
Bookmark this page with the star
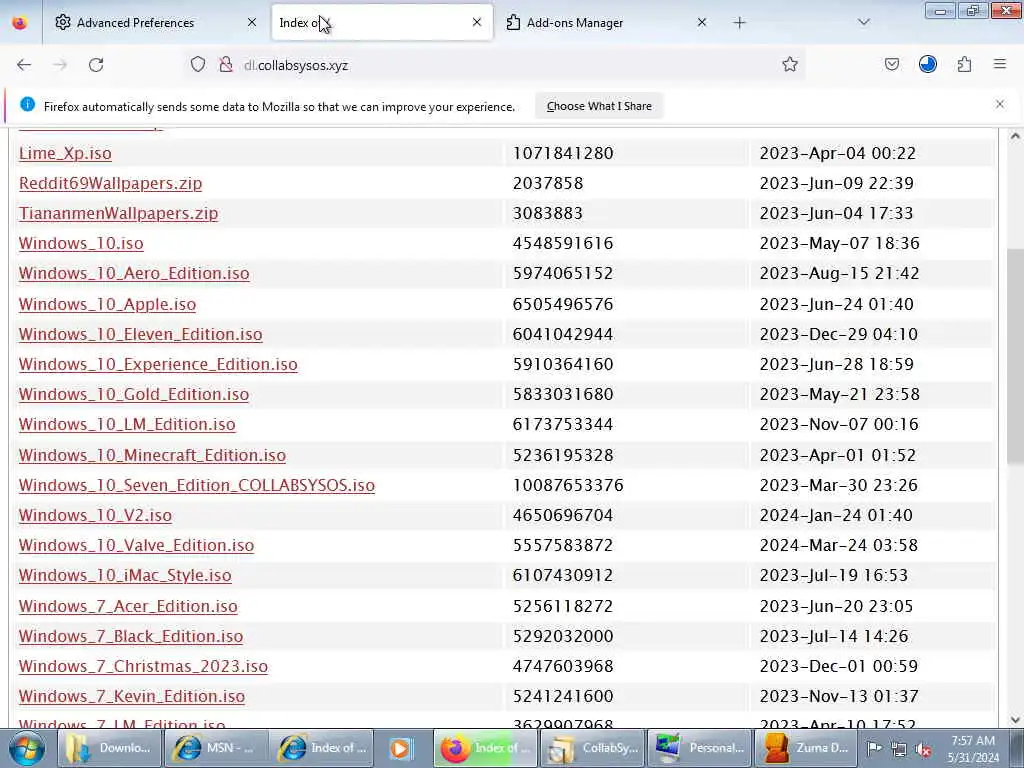coord(790,65)
